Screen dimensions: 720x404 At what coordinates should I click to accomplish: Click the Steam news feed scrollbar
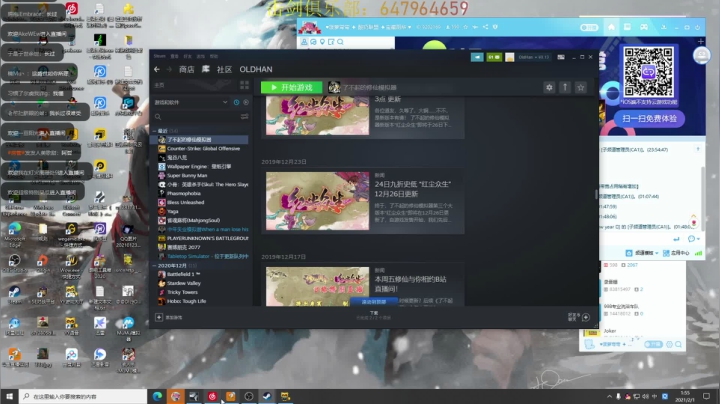tap(596, 195)
